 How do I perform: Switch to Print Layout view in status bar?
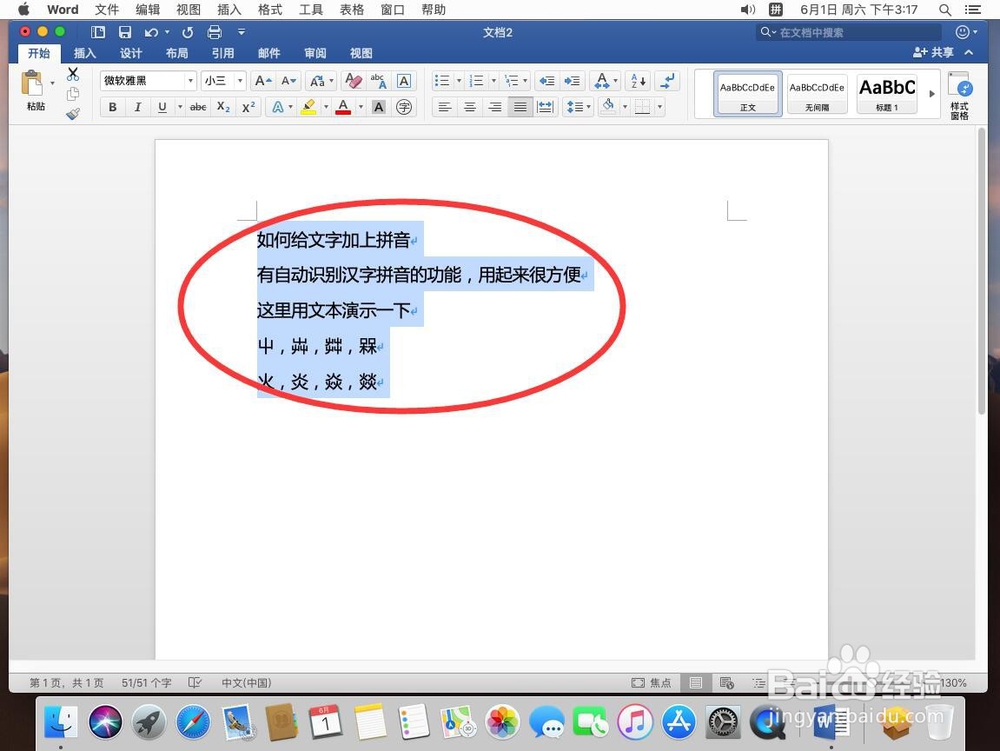pos(696,683)
